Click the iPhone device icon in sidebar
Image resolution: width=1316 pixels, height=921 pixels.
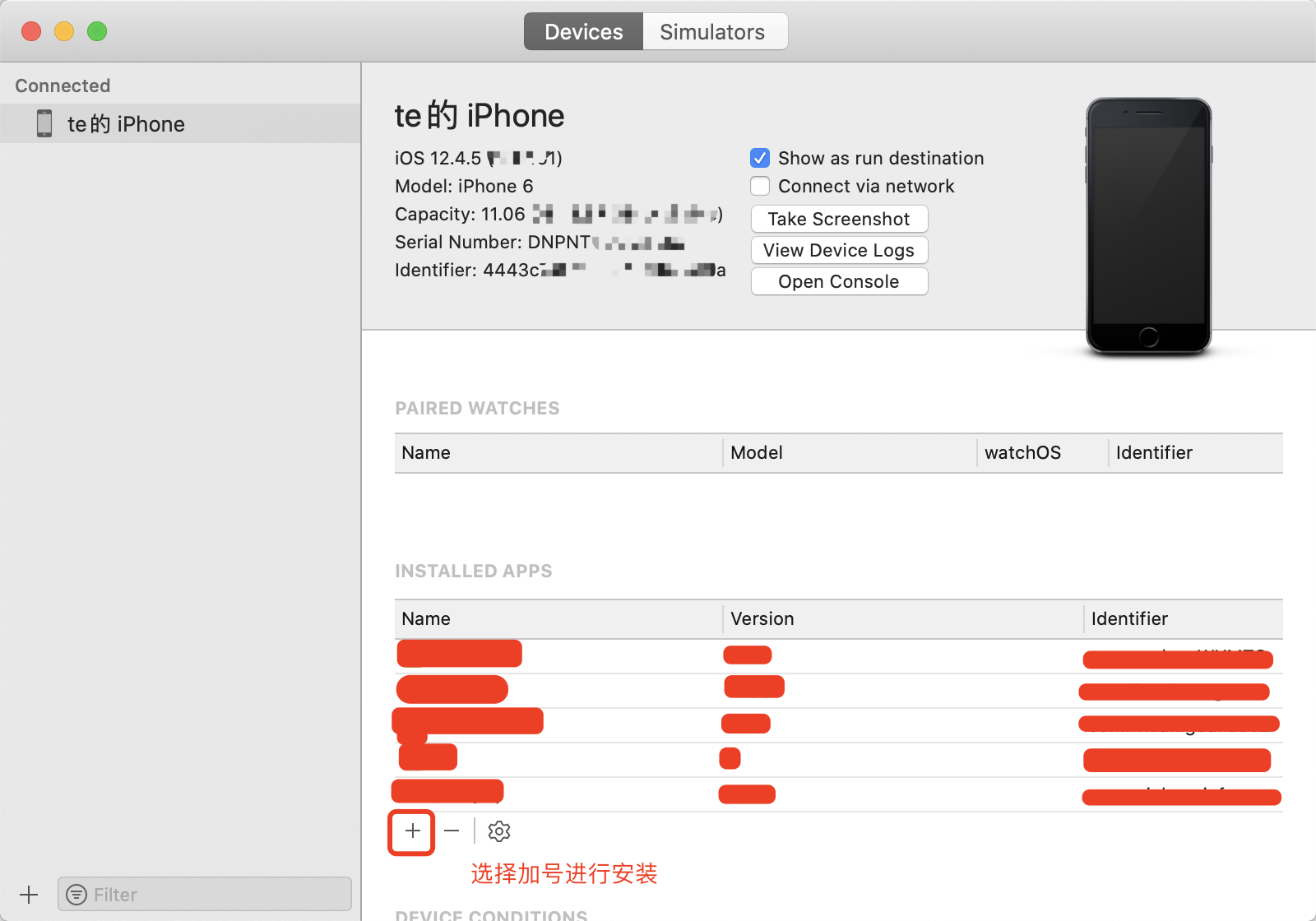tap(44, 123)
